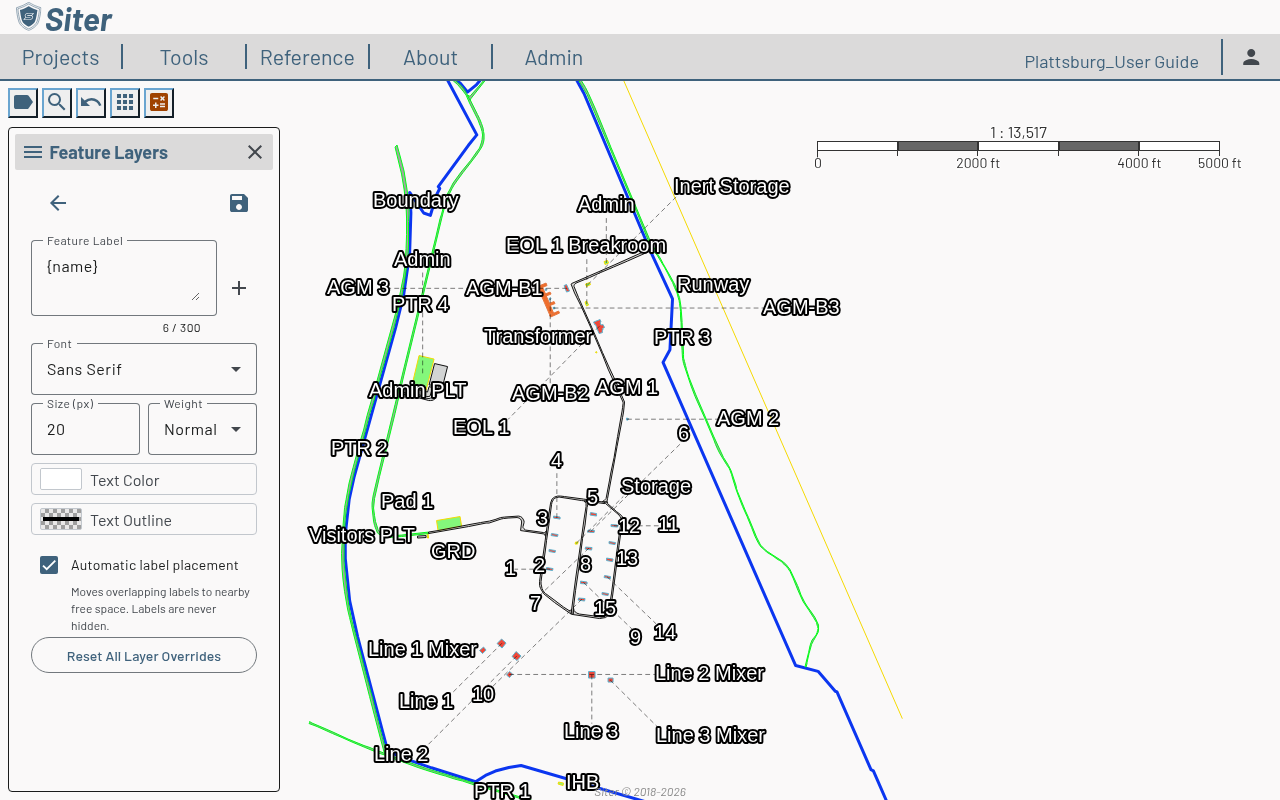Screen dimensions: 1280x800
Task: Close the Feature Layers panel
Action: pyautogui.click(x=255, y=152)
